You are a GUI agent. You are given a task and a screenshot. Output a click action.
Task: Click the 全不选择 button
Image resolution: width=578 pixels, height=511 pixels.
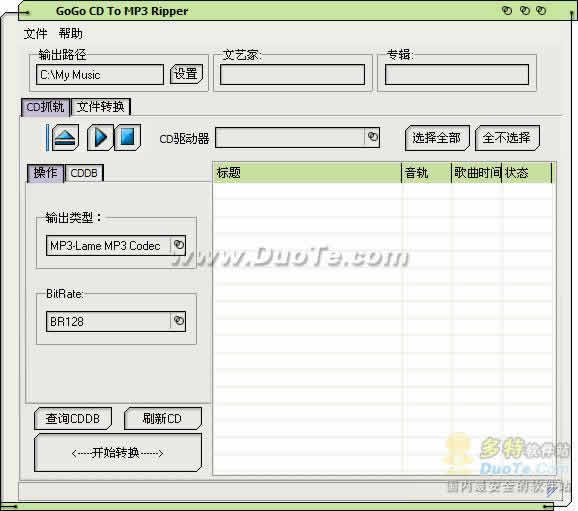507,138
